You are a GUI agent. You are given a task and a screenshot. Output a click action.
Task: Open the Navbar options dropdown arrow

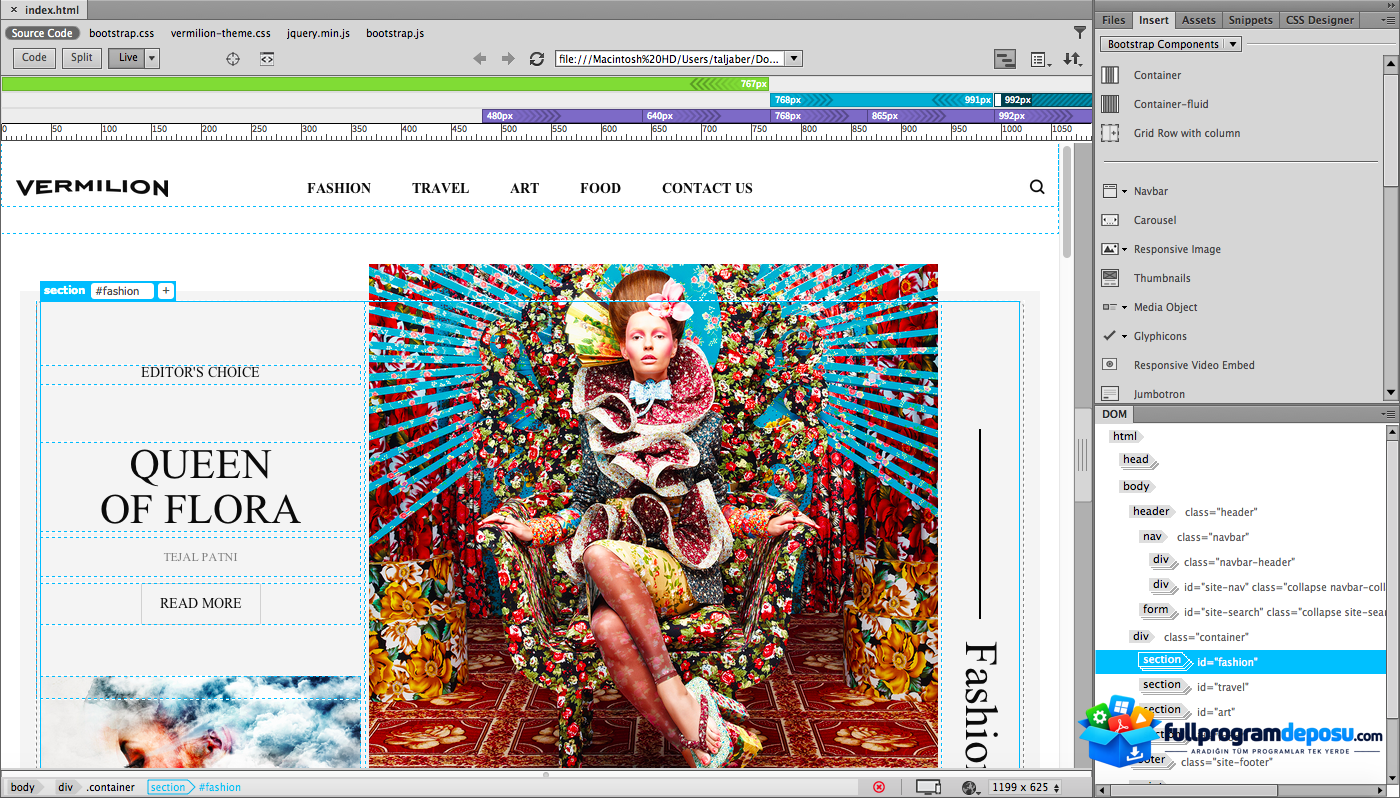(x=1124, y=191)
